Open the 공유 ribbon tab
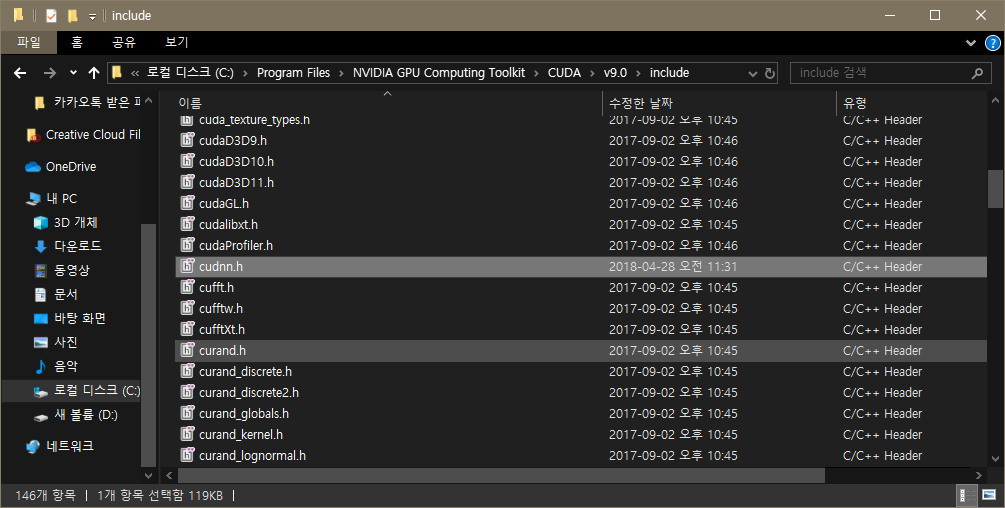This screenshot has height=508, width=1005. click(124, 42)
